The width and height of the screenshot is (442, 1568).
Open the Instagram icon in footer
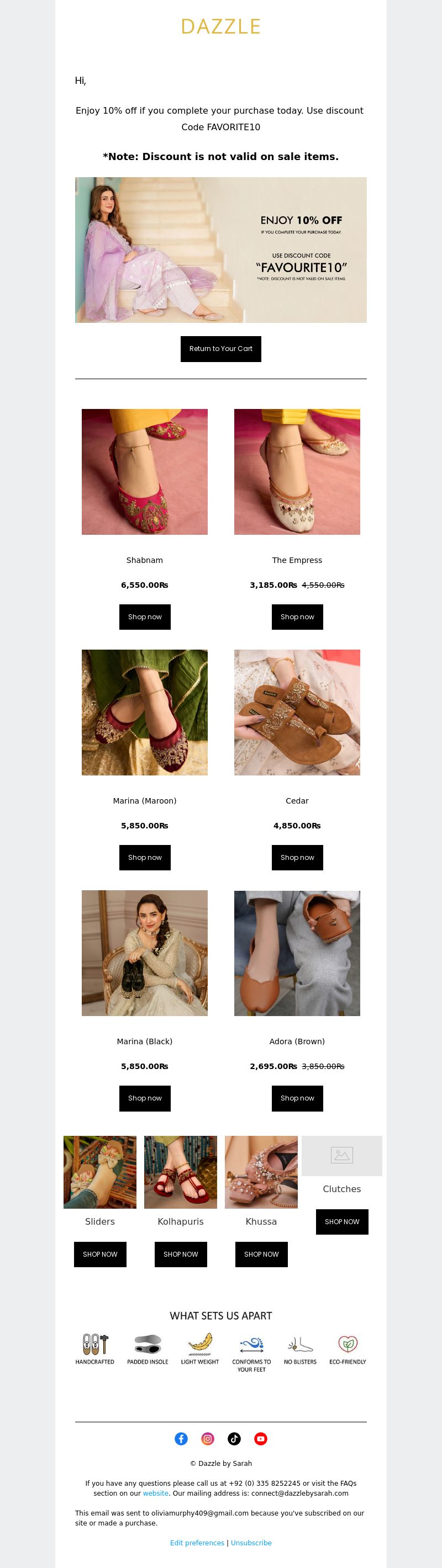(208, 1438)
